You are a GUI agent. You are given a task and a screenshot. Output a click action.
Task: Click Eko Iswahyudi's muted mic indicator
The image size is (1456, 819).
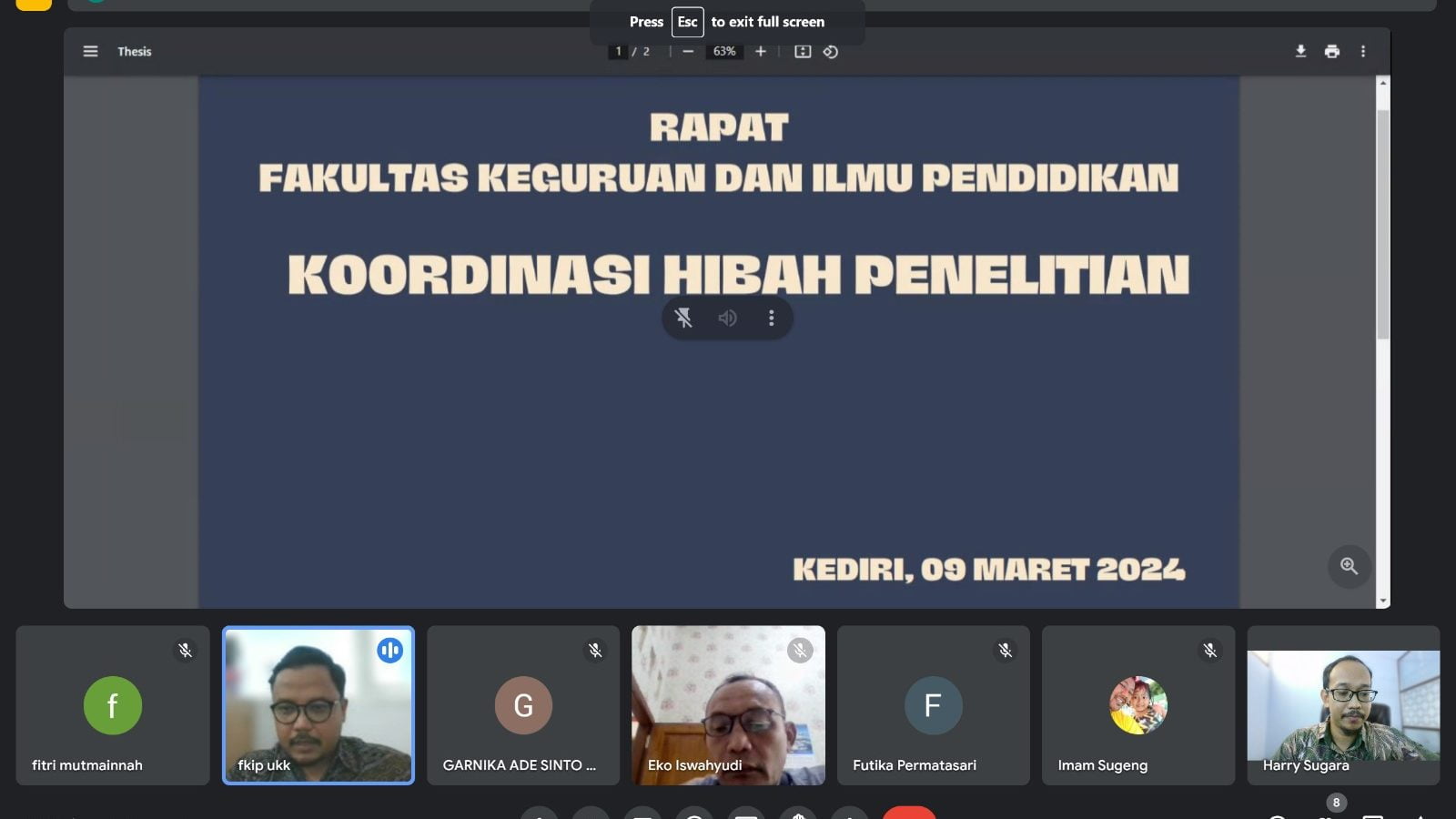click(800, 651)
